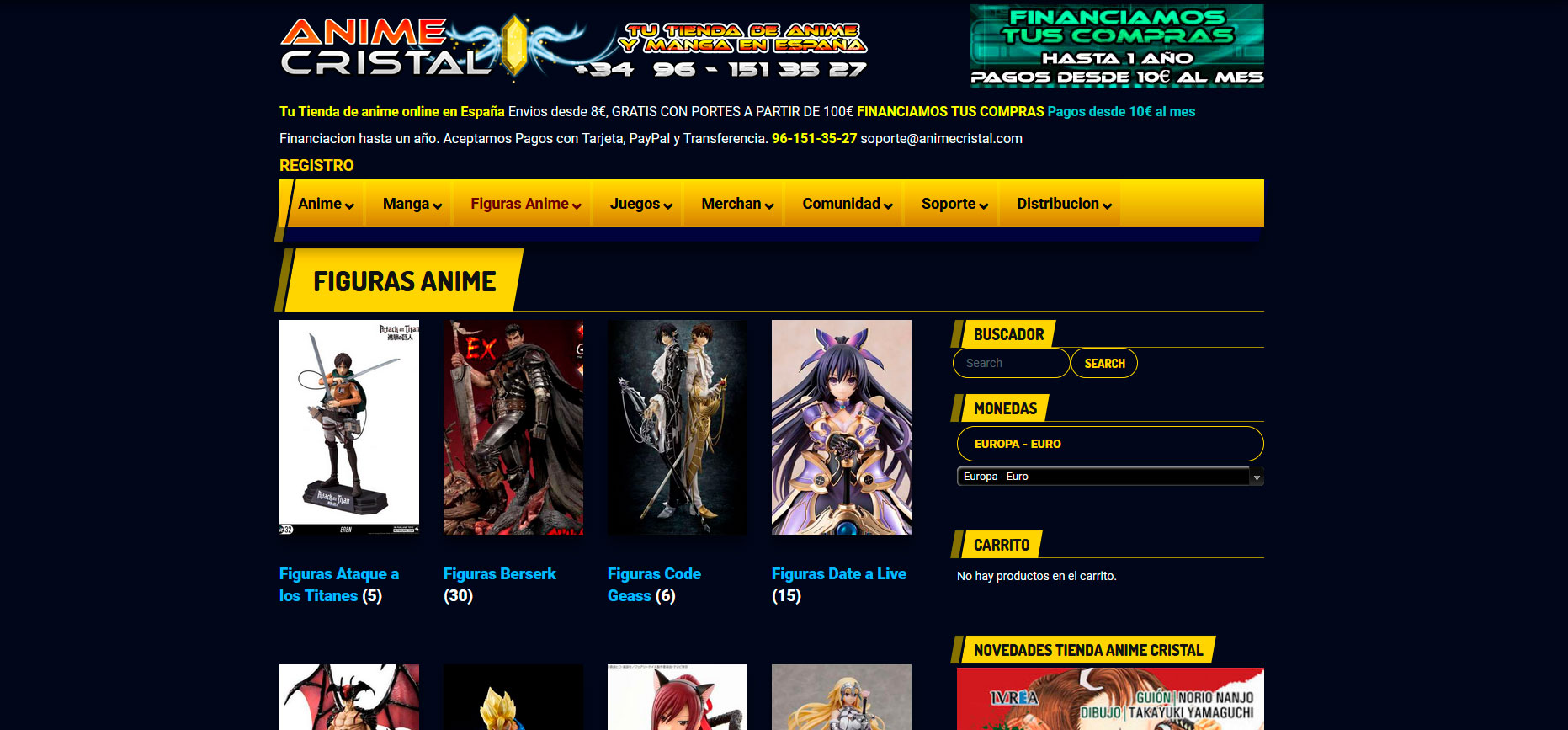Click the Anime Cristal logo
The height and width of the screenshot is (730, 1568).
574,48
